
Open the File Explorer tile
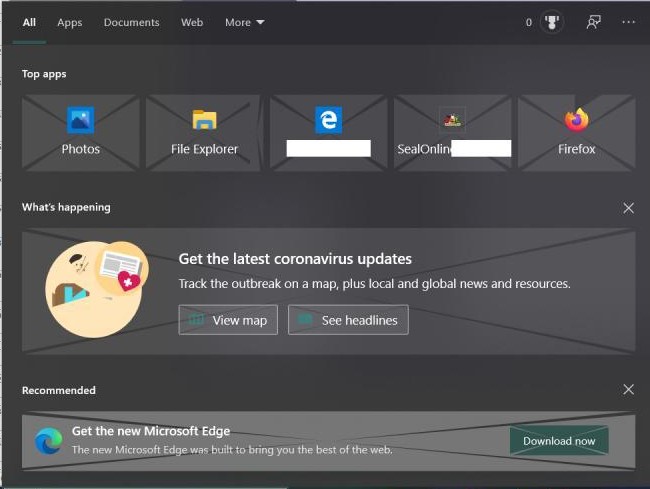click(x=204, y=133)
